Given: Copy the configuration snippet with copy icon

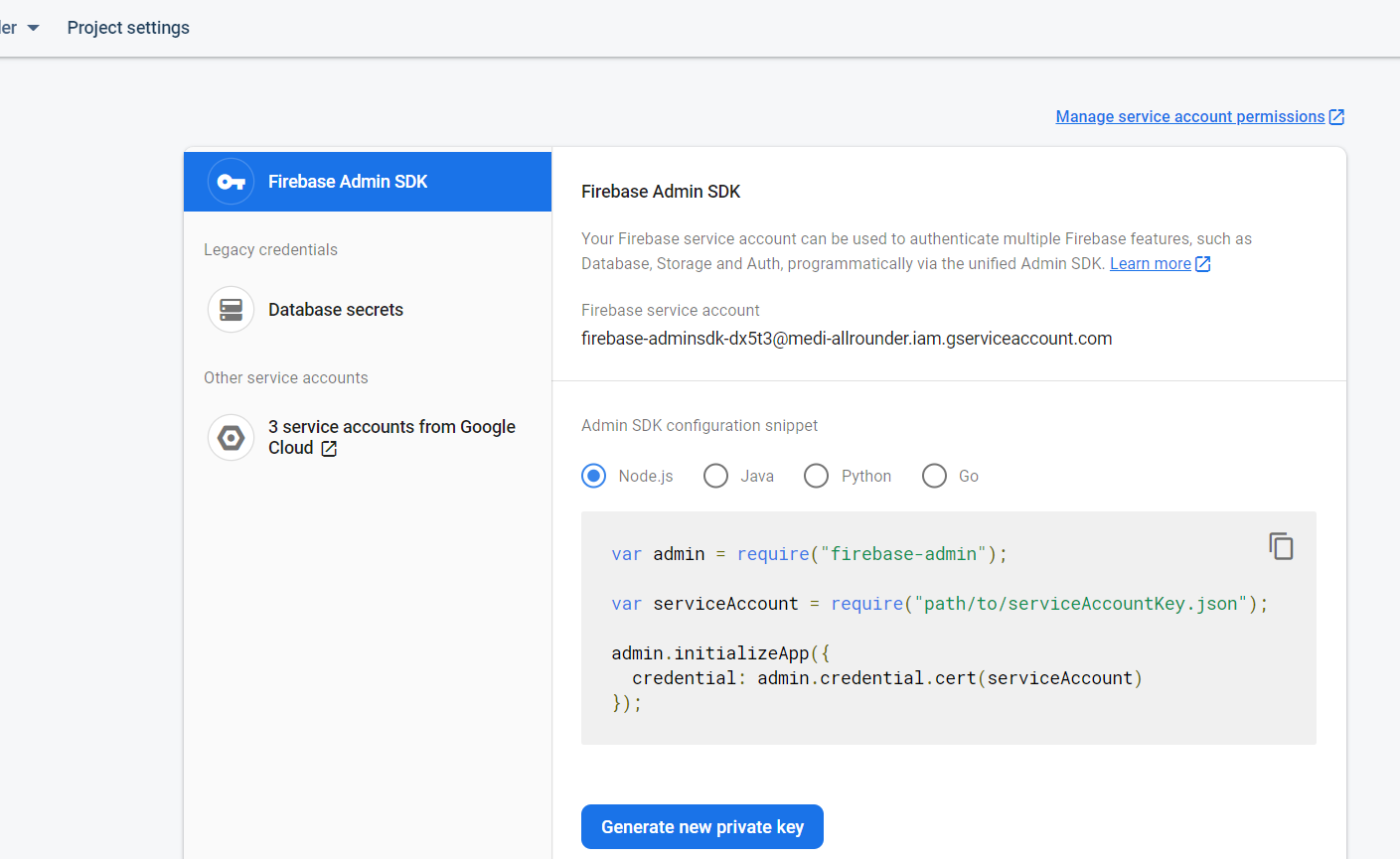Looking at the screenshot, I should pos(1281,546).
